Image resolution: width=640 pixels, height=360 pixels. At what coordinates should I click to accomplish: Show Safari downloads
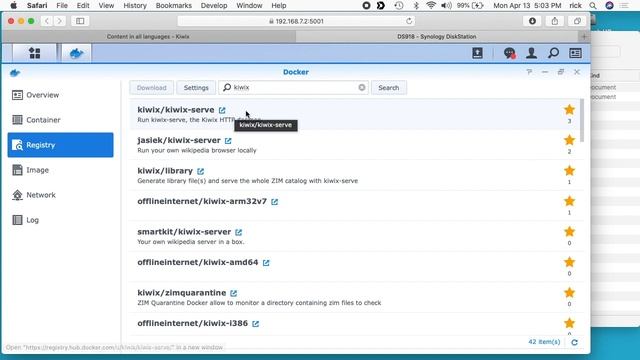532,21
